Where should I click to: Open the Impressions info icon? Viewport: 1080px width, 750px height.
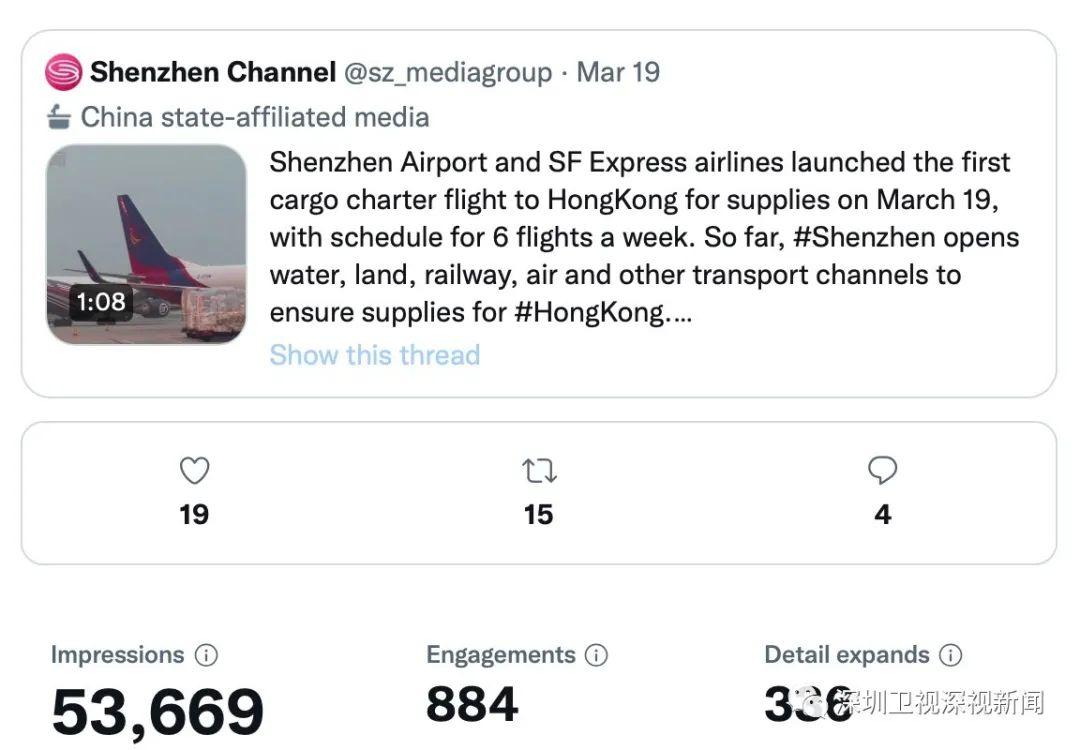tap(206, 656)
